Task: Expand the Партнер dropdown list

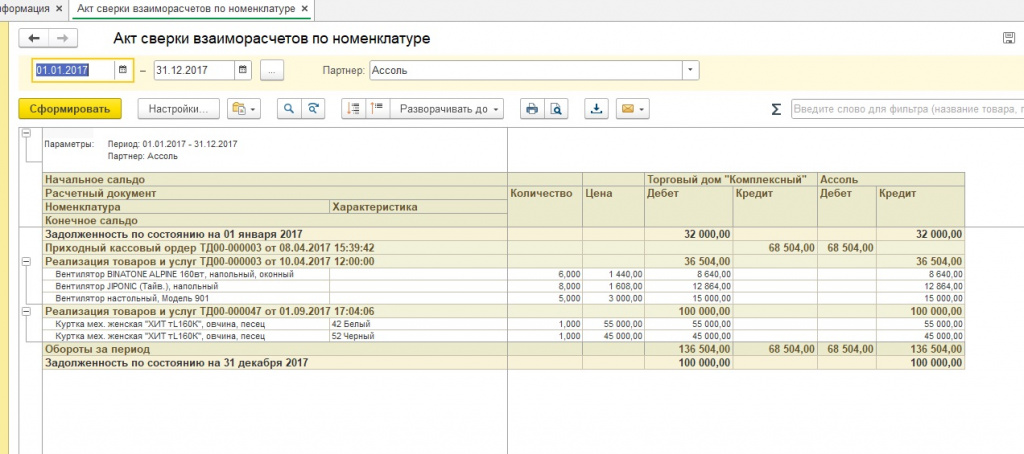Action: tap(691, 70)
